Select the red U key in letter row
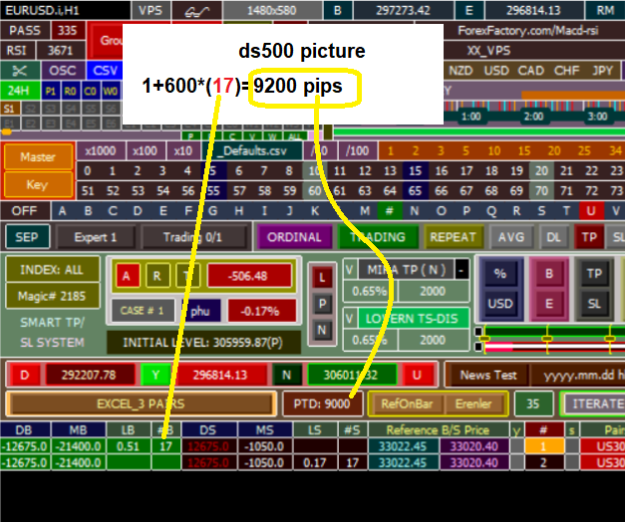This screenshot has width=625, height=522. (590, 210)
